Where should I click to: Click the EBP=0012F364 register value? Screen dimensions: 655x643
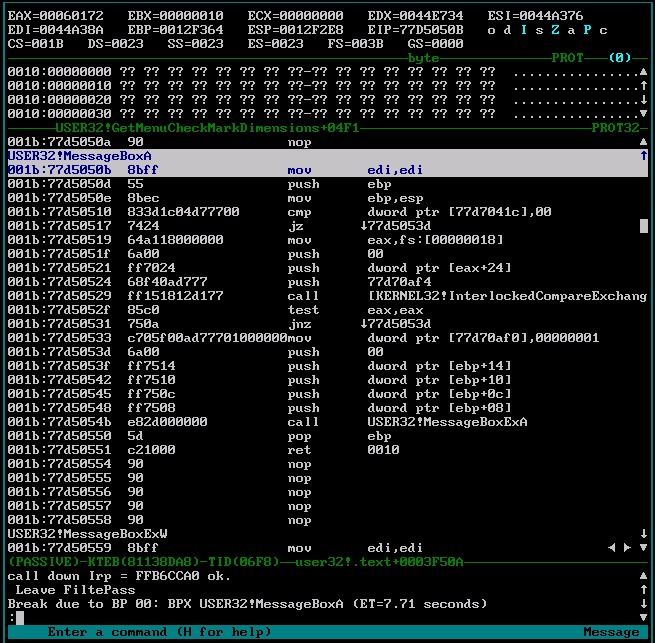click(x=175, y=30)
